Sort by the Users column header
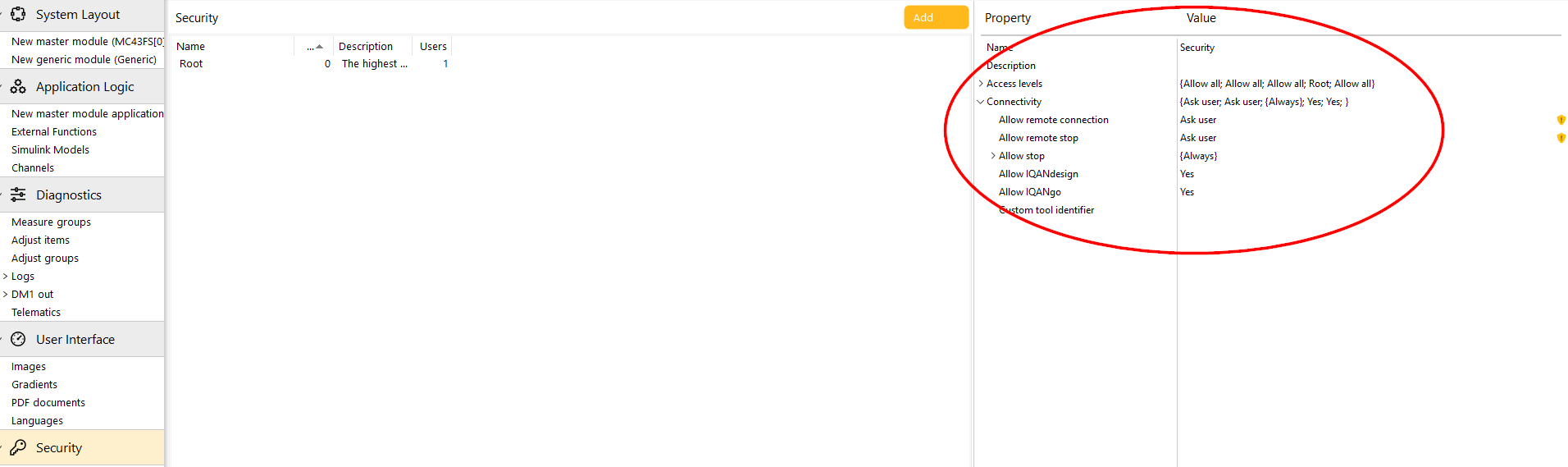1568x467 pixels. 433,47
